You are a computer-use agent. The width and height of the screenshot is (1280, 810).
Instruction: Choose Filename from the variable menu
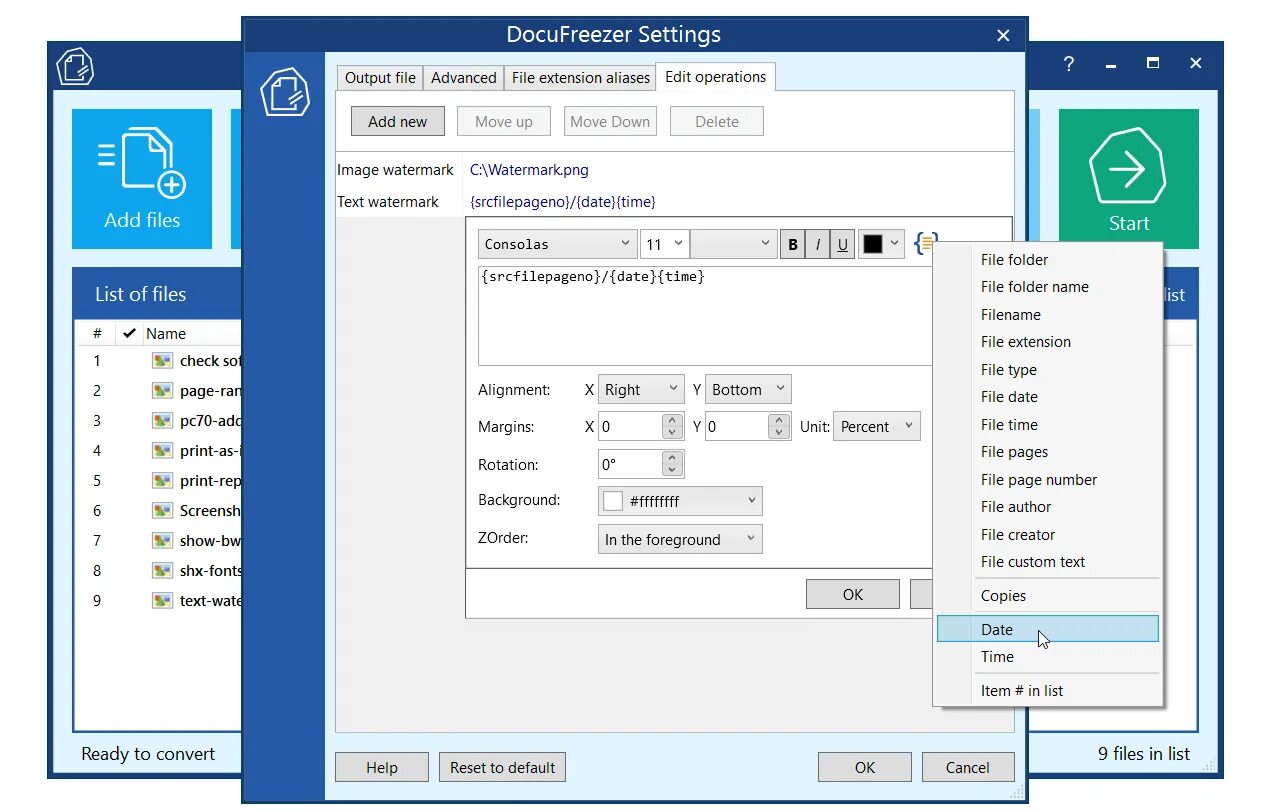pos(1048,315)
